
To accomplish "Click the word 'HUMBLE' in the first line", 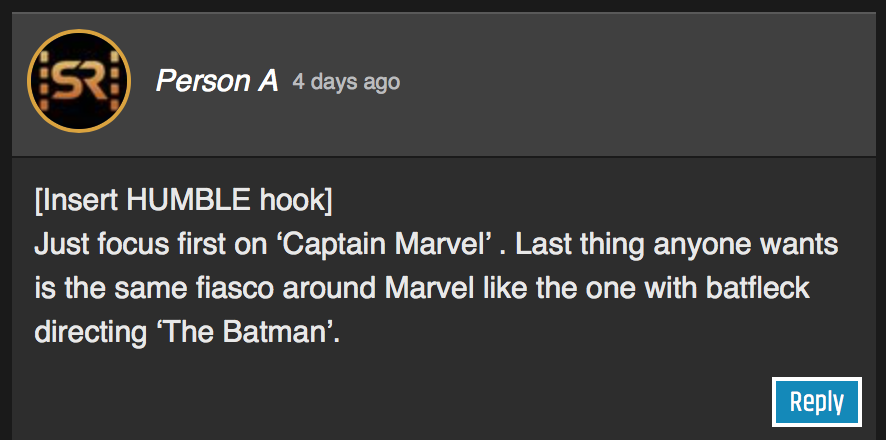I will coord(189,200).
